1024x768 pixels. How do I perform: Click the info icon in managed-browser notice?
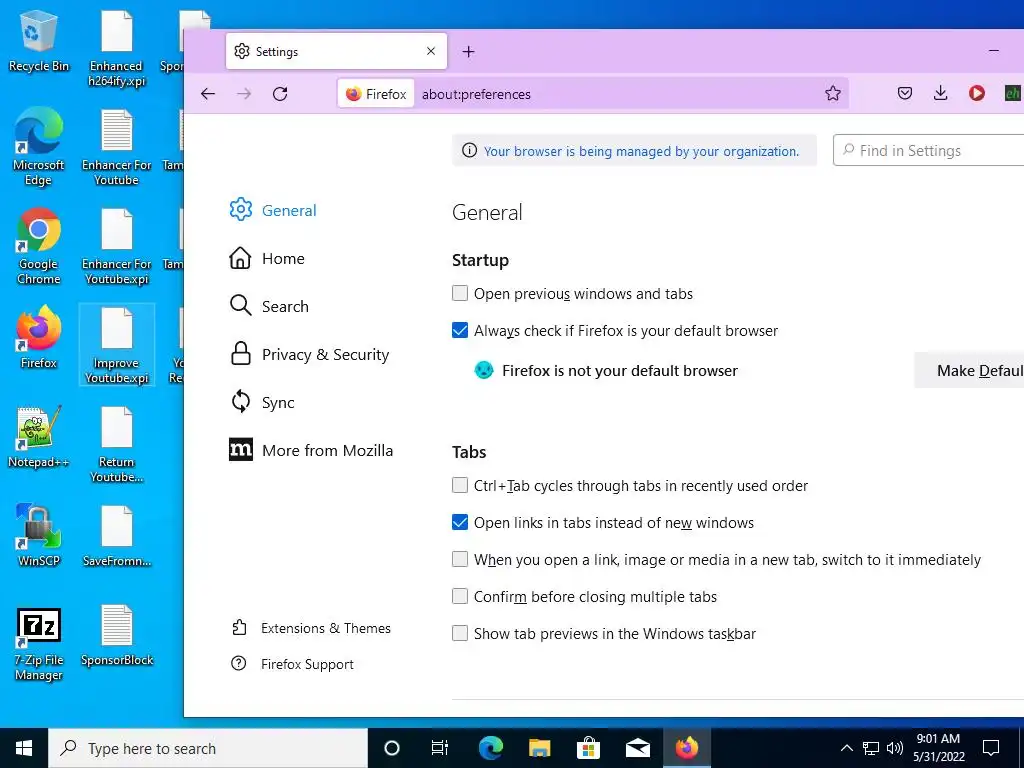click(469, 151)
